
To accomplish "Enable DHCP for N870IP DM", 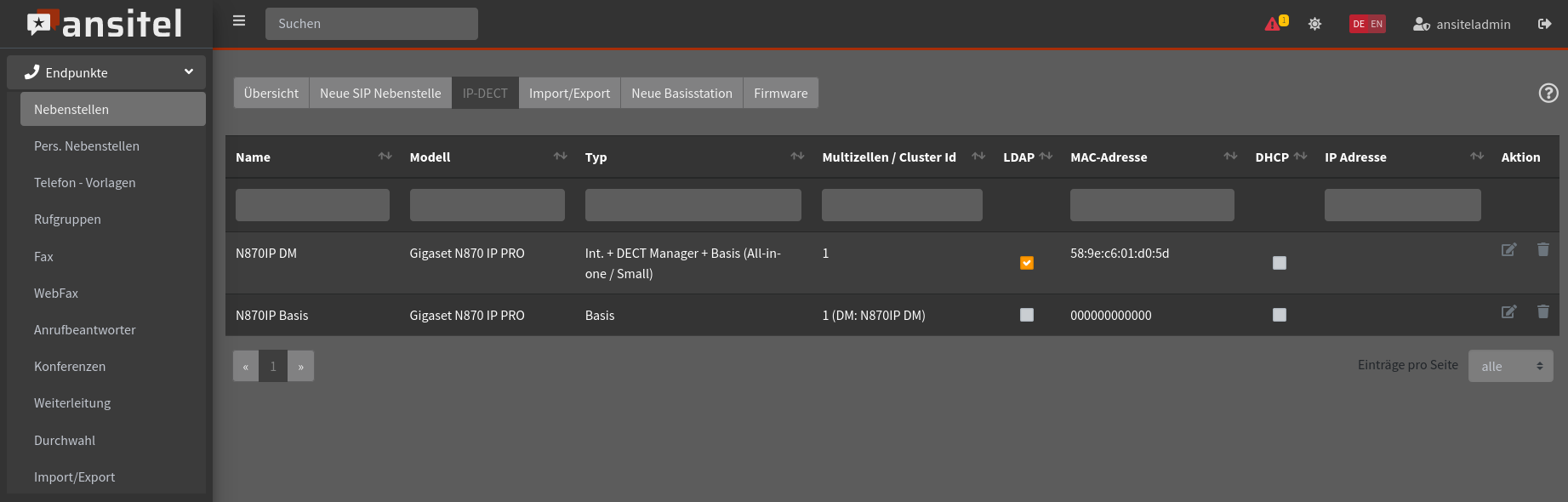I will pos(1279,263).
